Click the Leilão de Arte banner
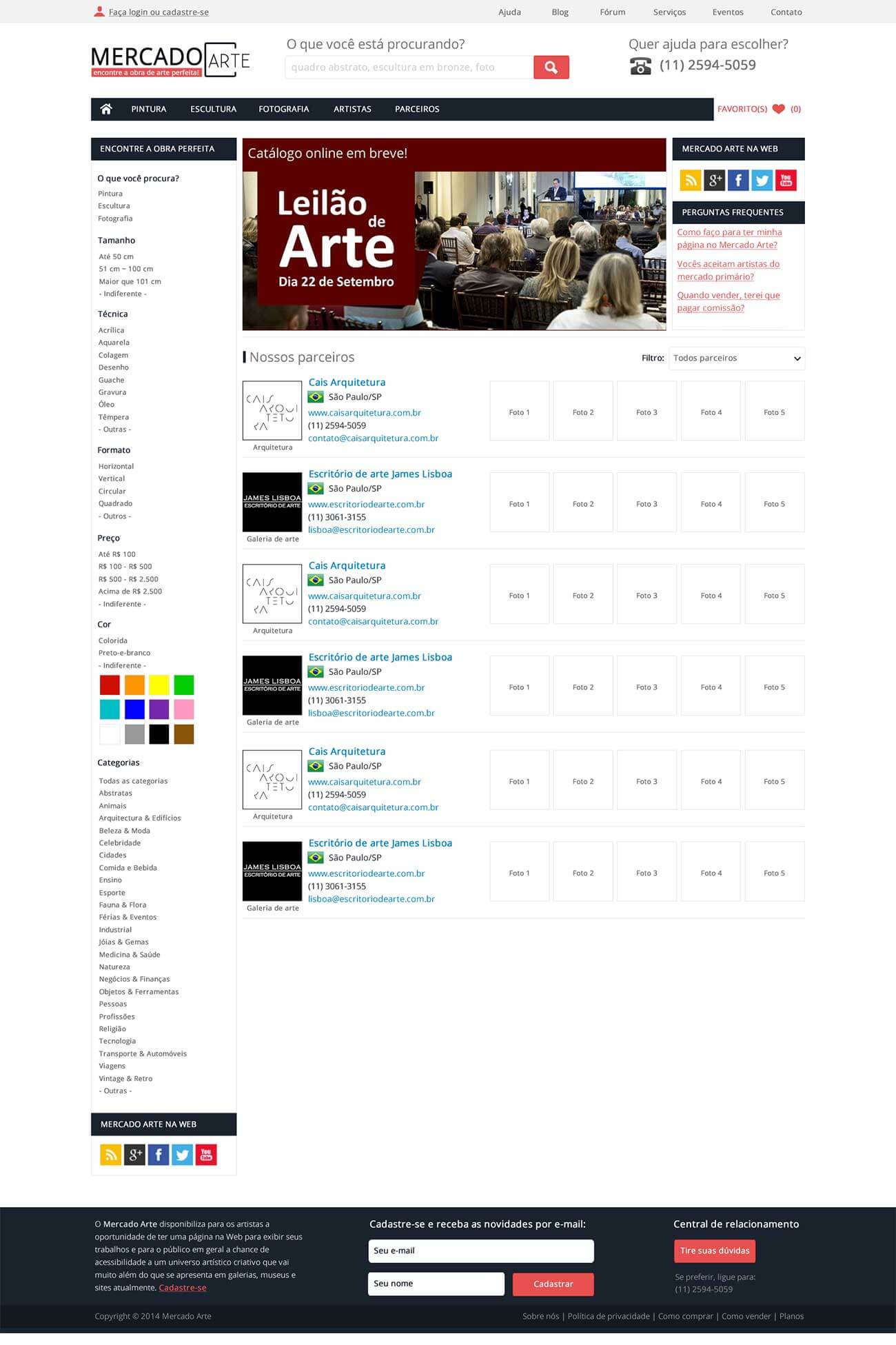The height and width of the screenshot is (1345, 896). click(454, 234)
